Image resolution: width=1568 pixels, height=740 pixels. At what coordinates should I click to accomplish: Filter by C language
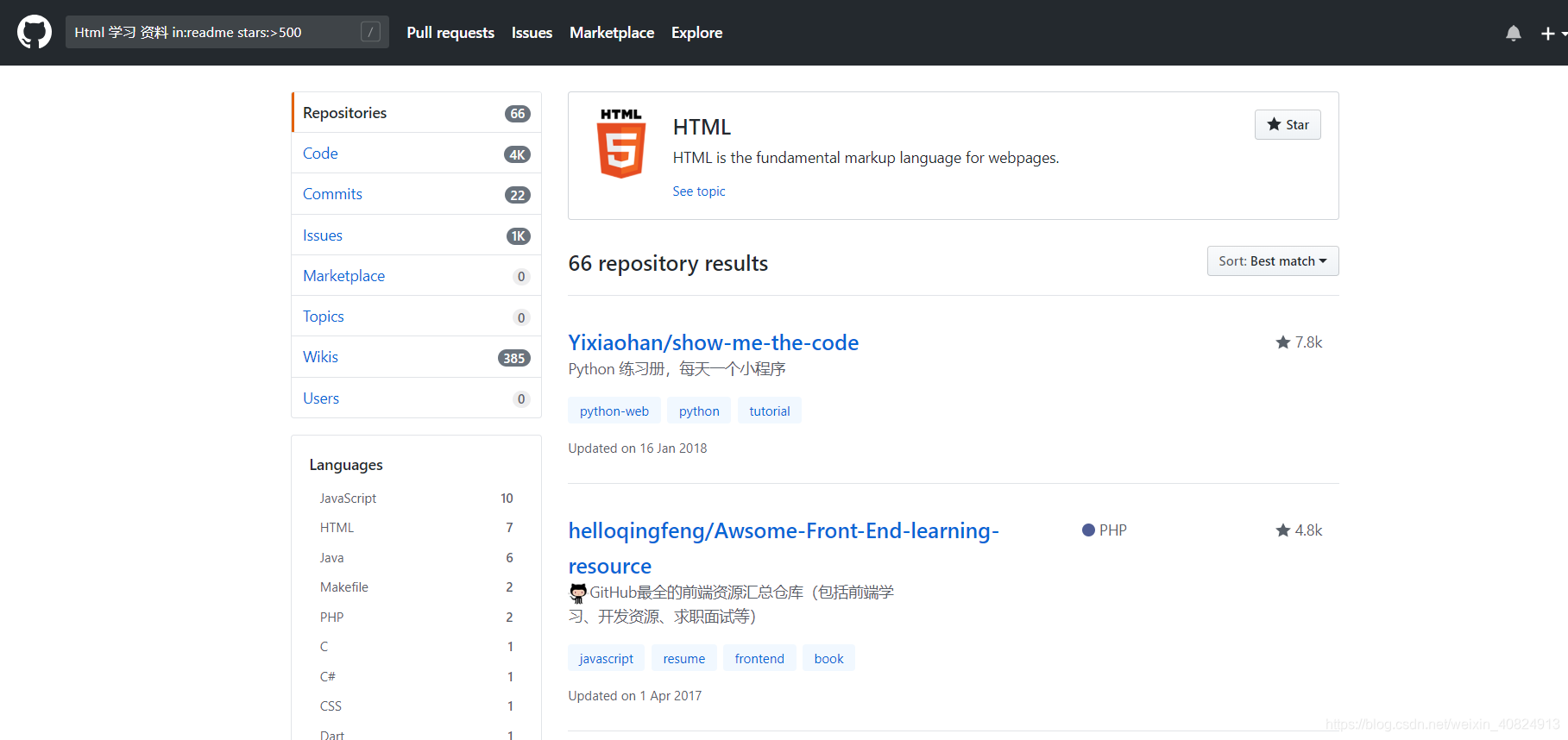pyautogui.click(x=416, y=647)
